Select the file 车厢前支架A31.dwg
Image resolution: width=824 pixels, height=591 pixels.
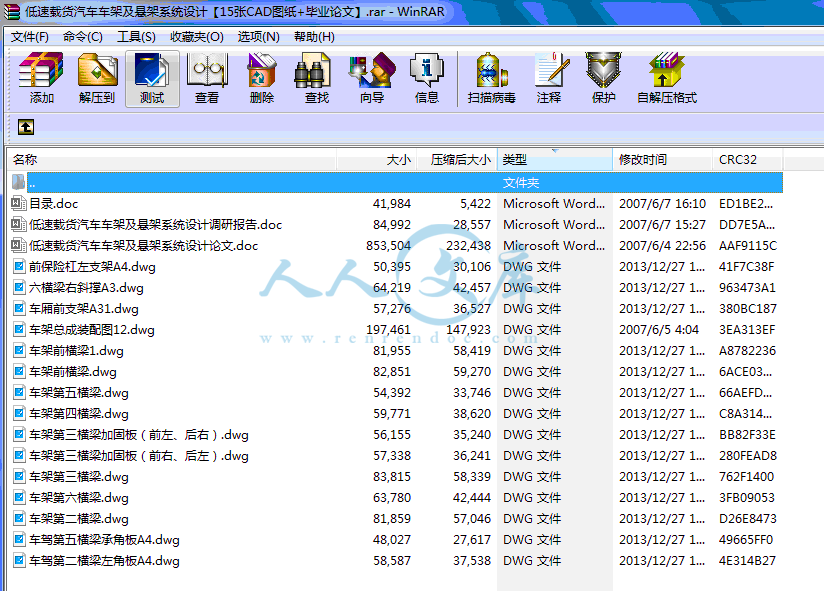[84, 308]
